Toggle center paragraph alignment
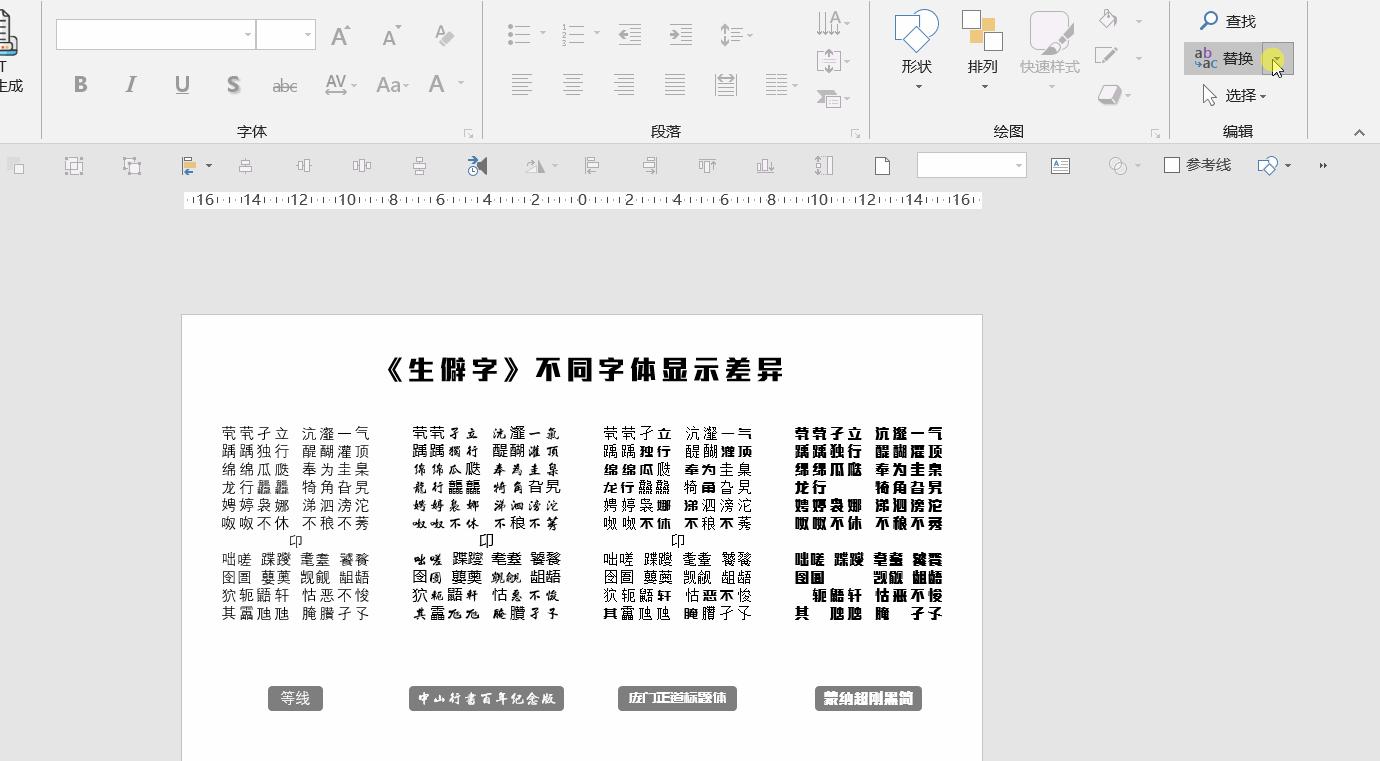The image size is (1380, 761). [x=572, y=84]
